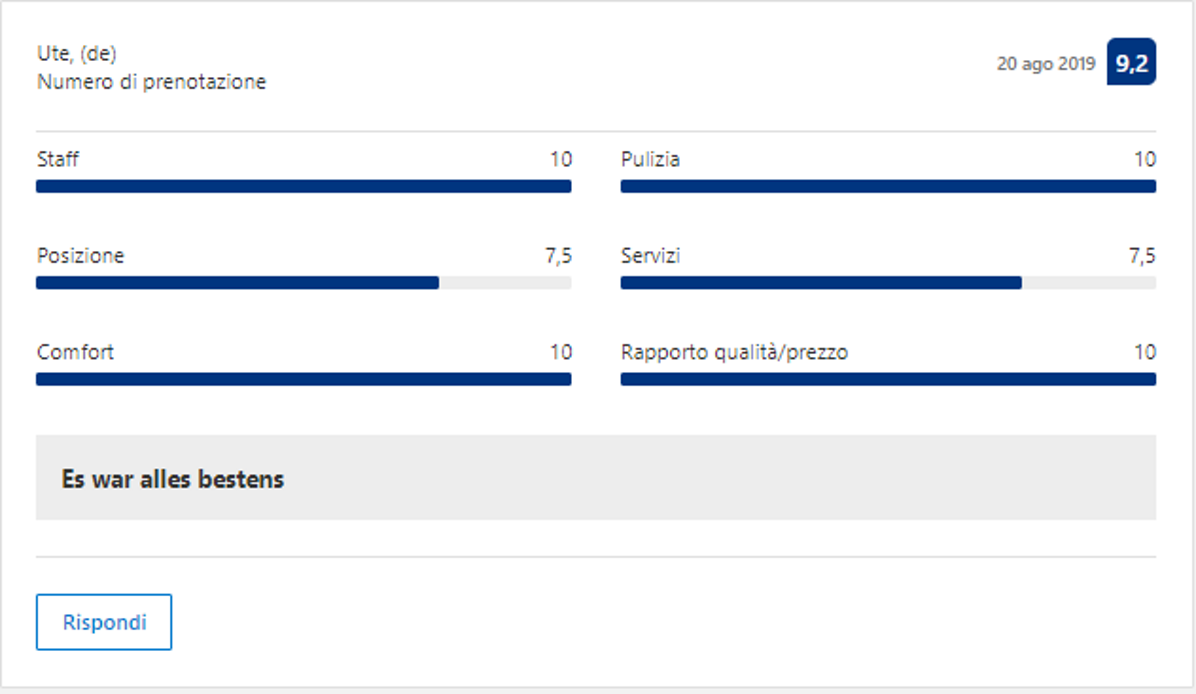Click the Staff label
The height and width of the screenshot is (694, 1196).
click(58, 159)
